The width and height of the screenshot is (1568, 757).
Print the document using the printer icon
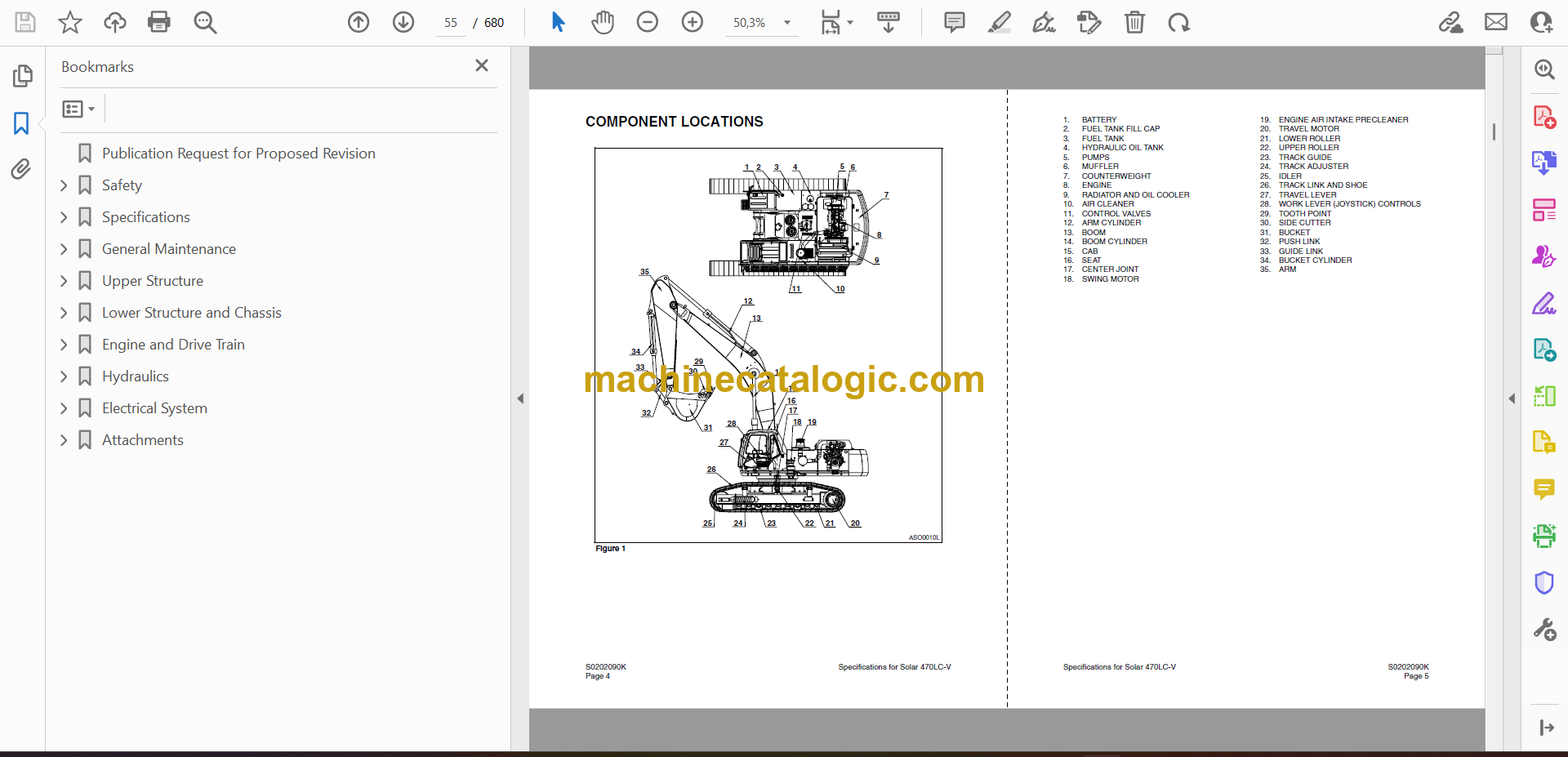(x=159, y=22)
